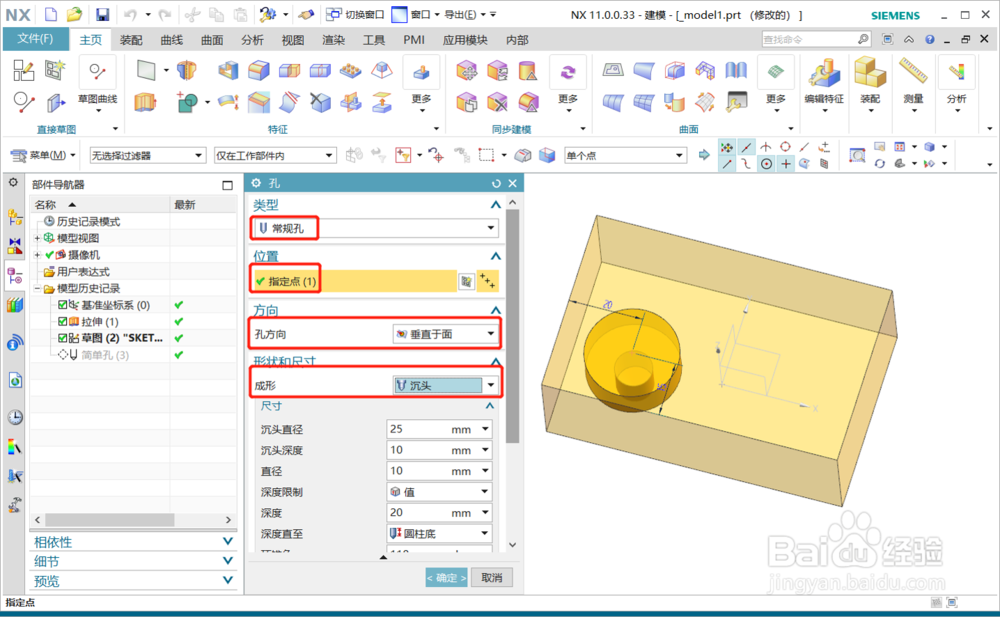Click the 沉头直径 value field showing 25

pyautogui.click(x=439, y=429)
